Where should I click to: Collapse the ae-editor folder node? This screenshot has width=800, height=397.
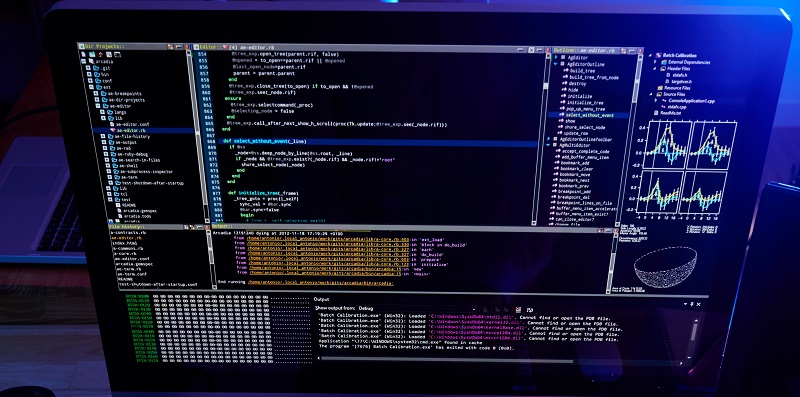pos(98,106)
